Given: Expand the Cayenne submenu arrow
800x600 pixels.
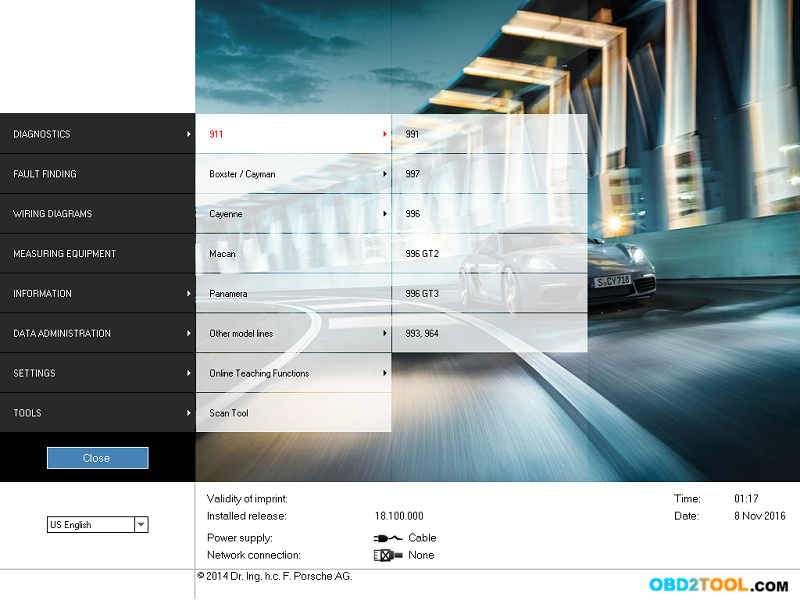Looking at the screenshot, I should coord(385,213).
